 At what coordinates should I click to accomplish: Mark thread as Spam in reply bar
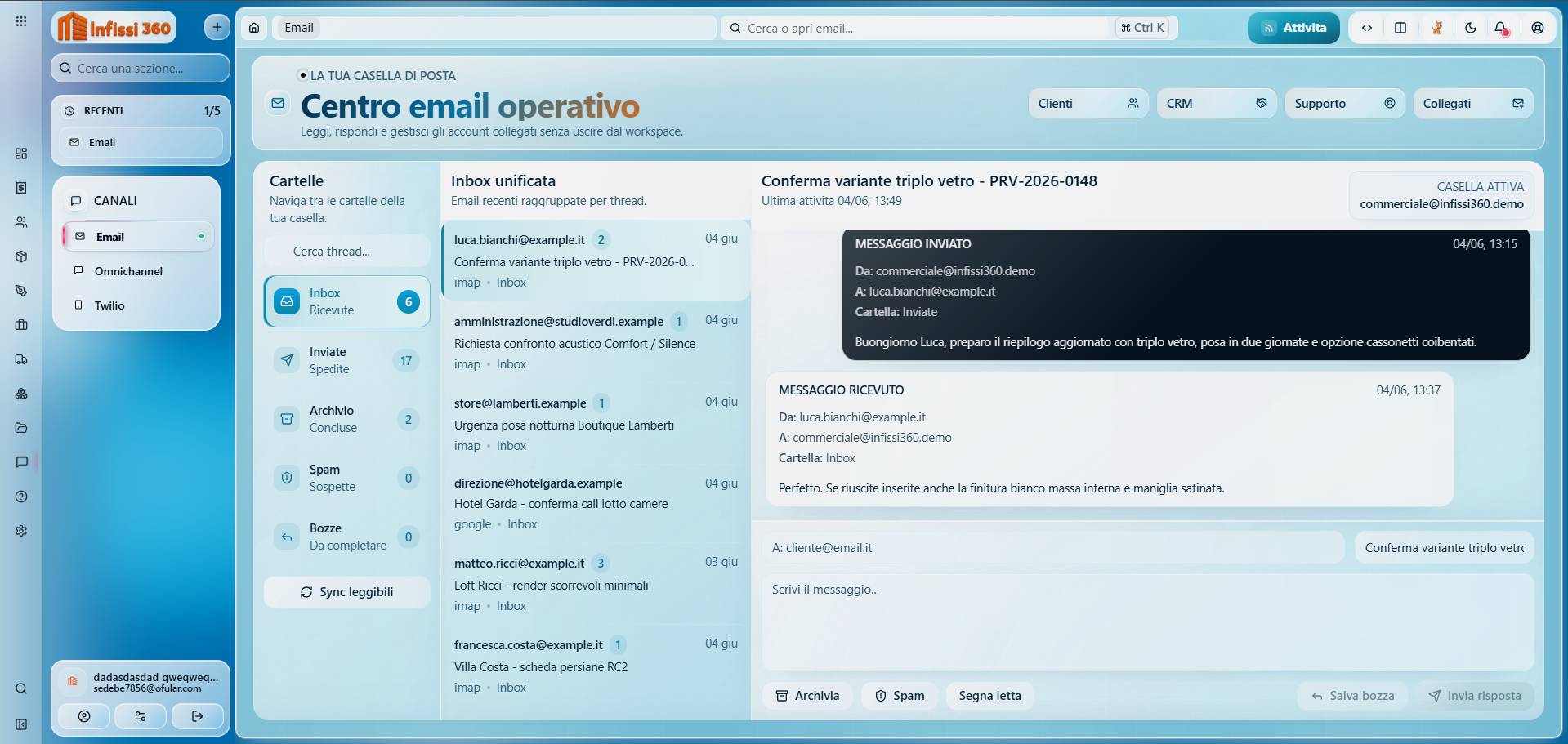(900, 696)
